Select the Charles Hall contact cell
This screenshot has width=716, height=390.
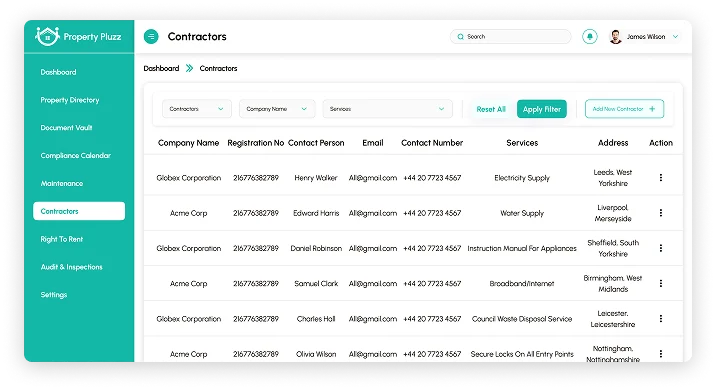click(x=316, y=318)
